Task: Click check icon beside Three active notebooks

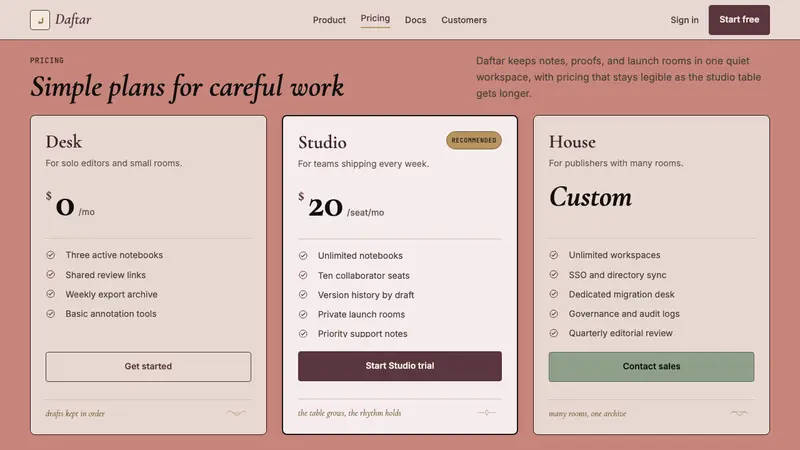Action: pyautogui.click(x=51, y=255)
